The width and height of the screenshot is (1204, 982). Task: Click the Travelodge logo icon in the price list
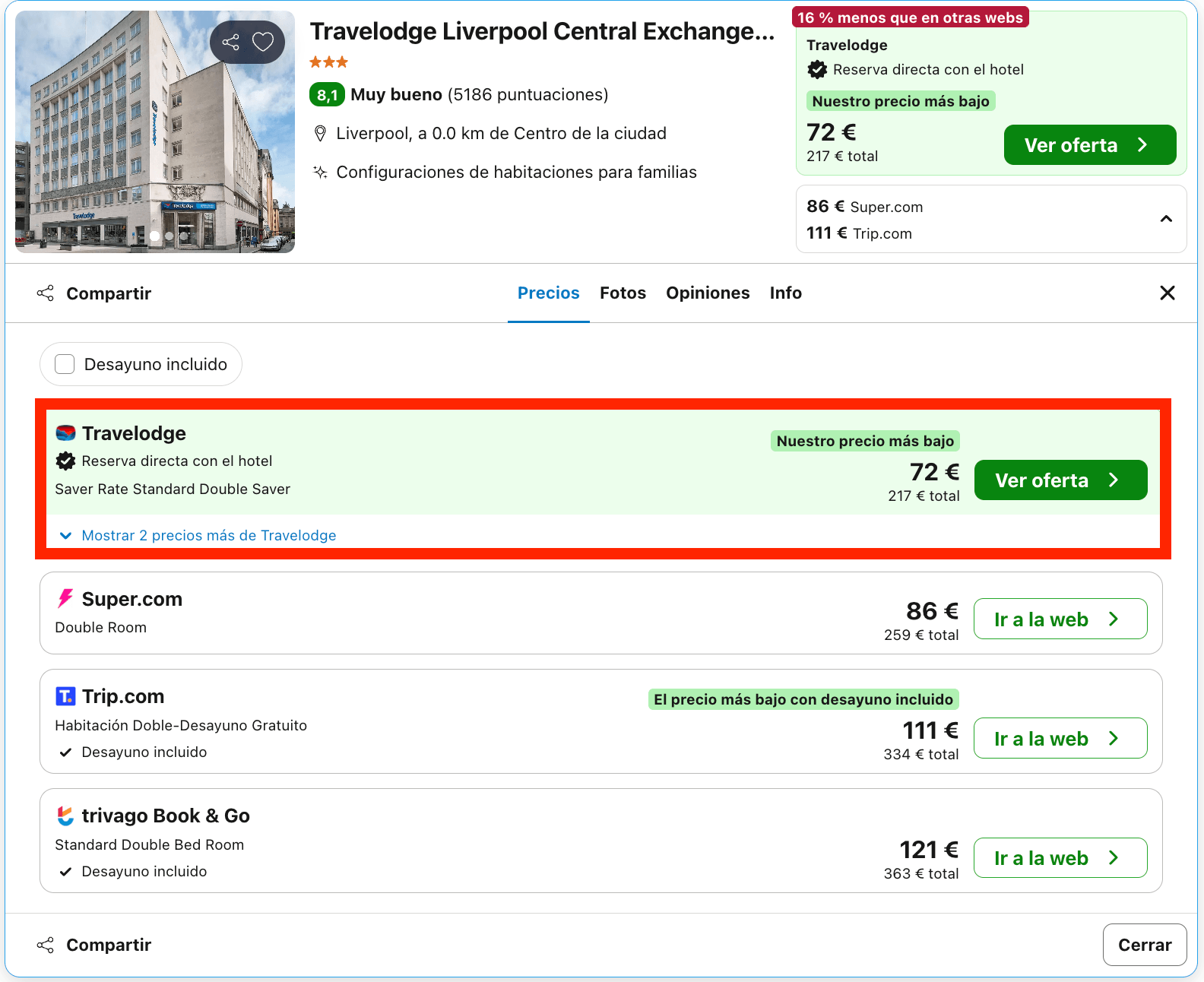(66, 433)
